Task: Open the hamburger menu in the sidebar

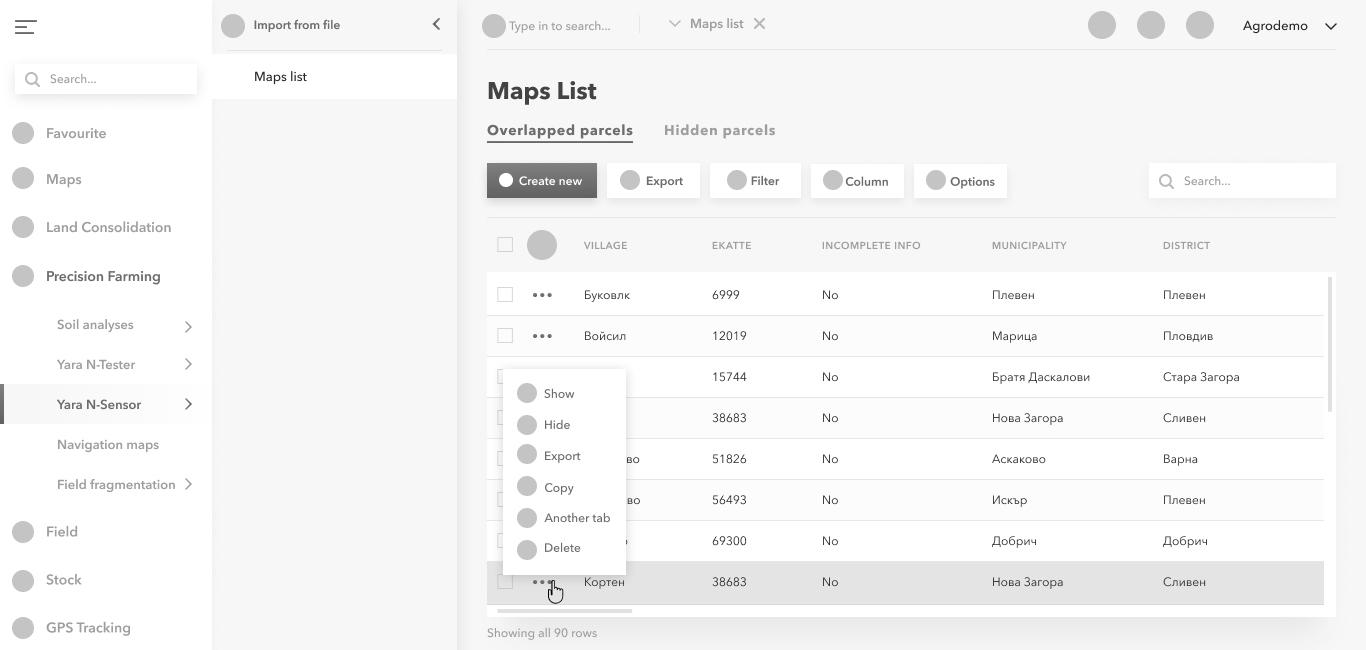Action: coord(26,27)
